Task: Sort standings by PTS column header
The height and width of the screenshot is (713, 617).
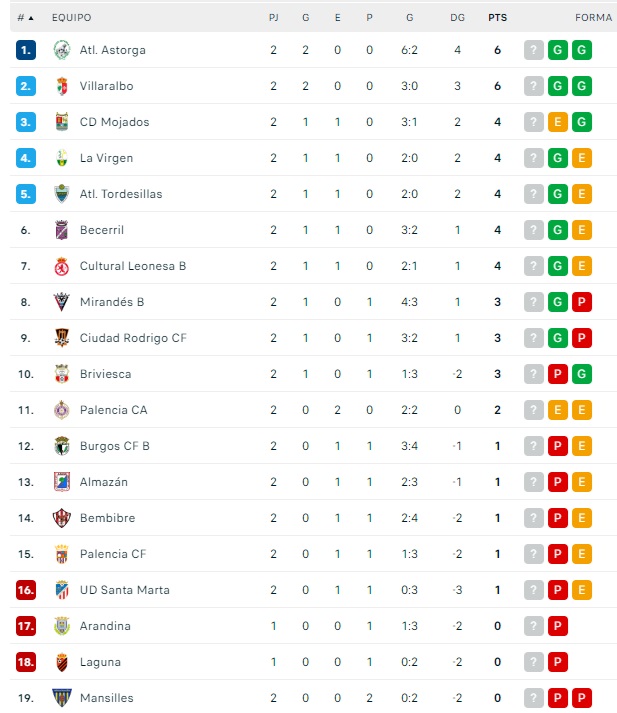Action: tap(497, 18)
